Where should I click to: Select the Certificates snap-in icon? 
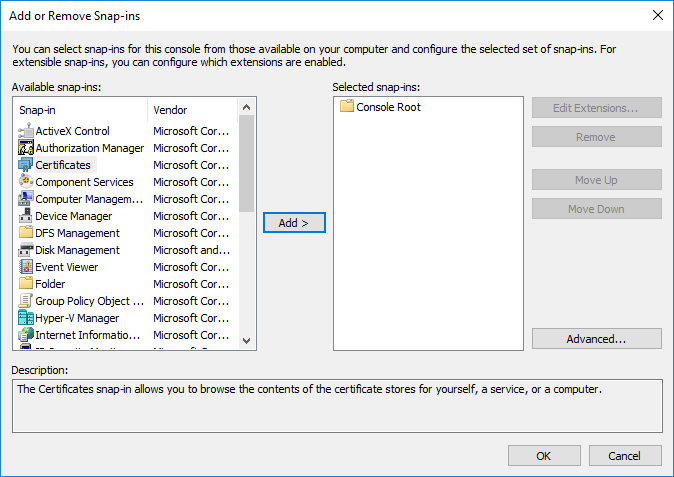[26, 165]
